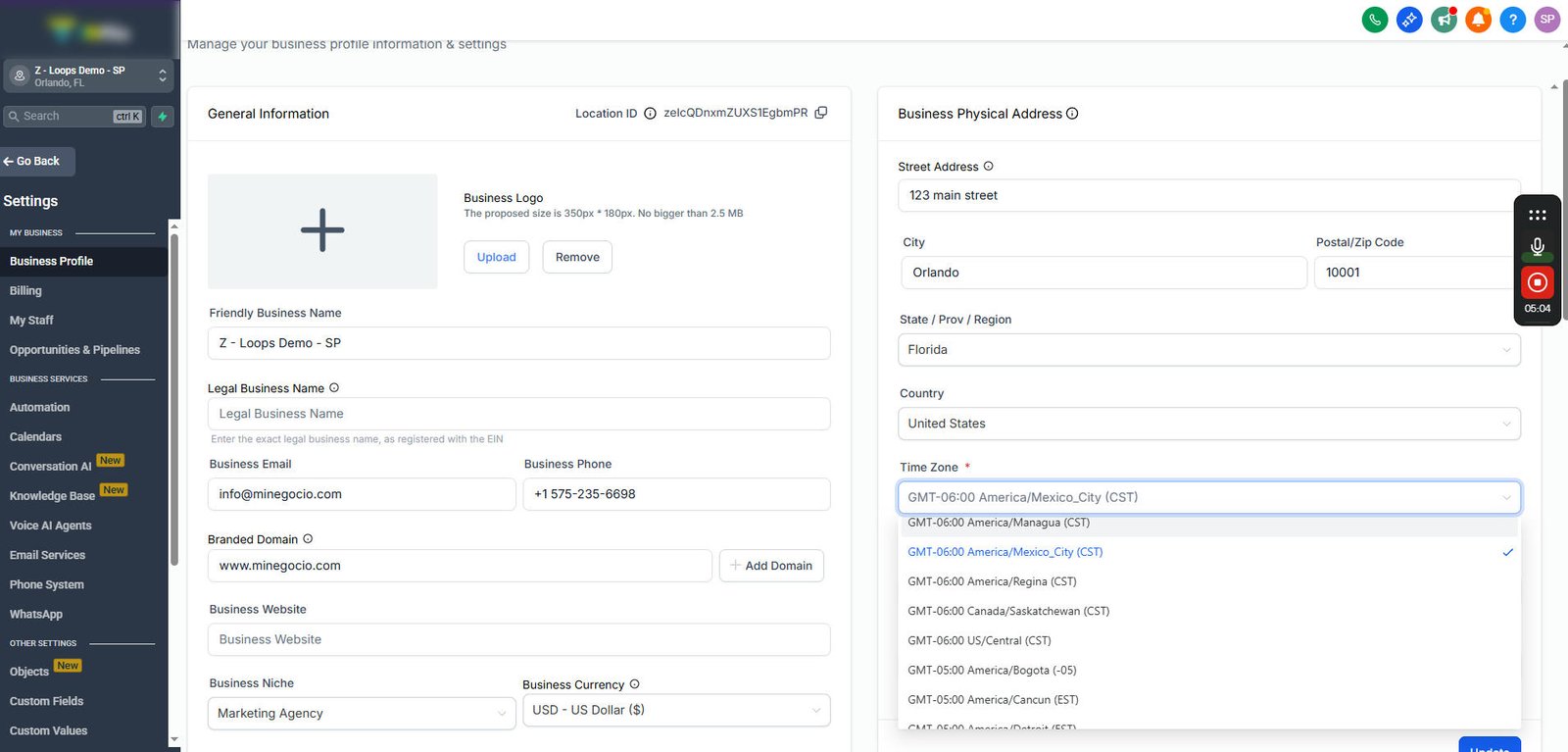Screen dimensions: 1568x752
Task: Click the Business Currency info icon
Action: click(x=634, y=684)
